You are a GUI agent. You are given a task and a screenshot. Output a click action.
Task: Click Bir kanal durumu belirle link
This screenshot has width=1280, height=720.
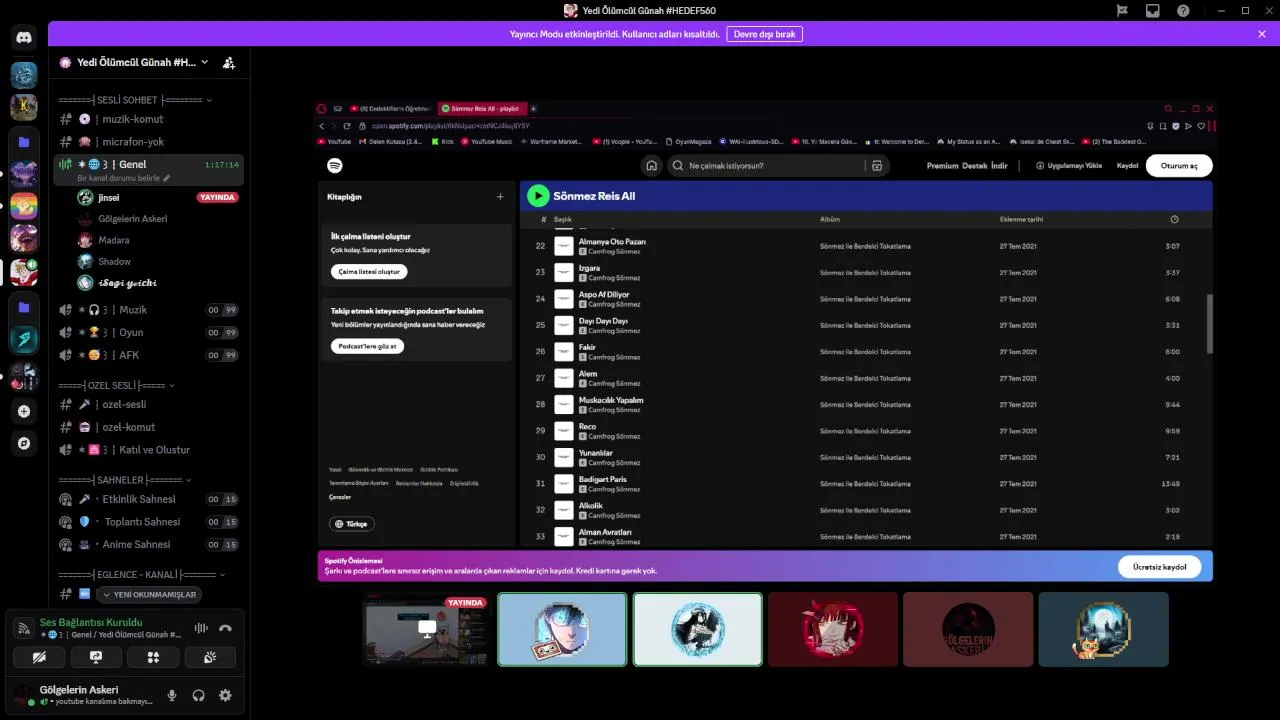click(x=123, y=178)
